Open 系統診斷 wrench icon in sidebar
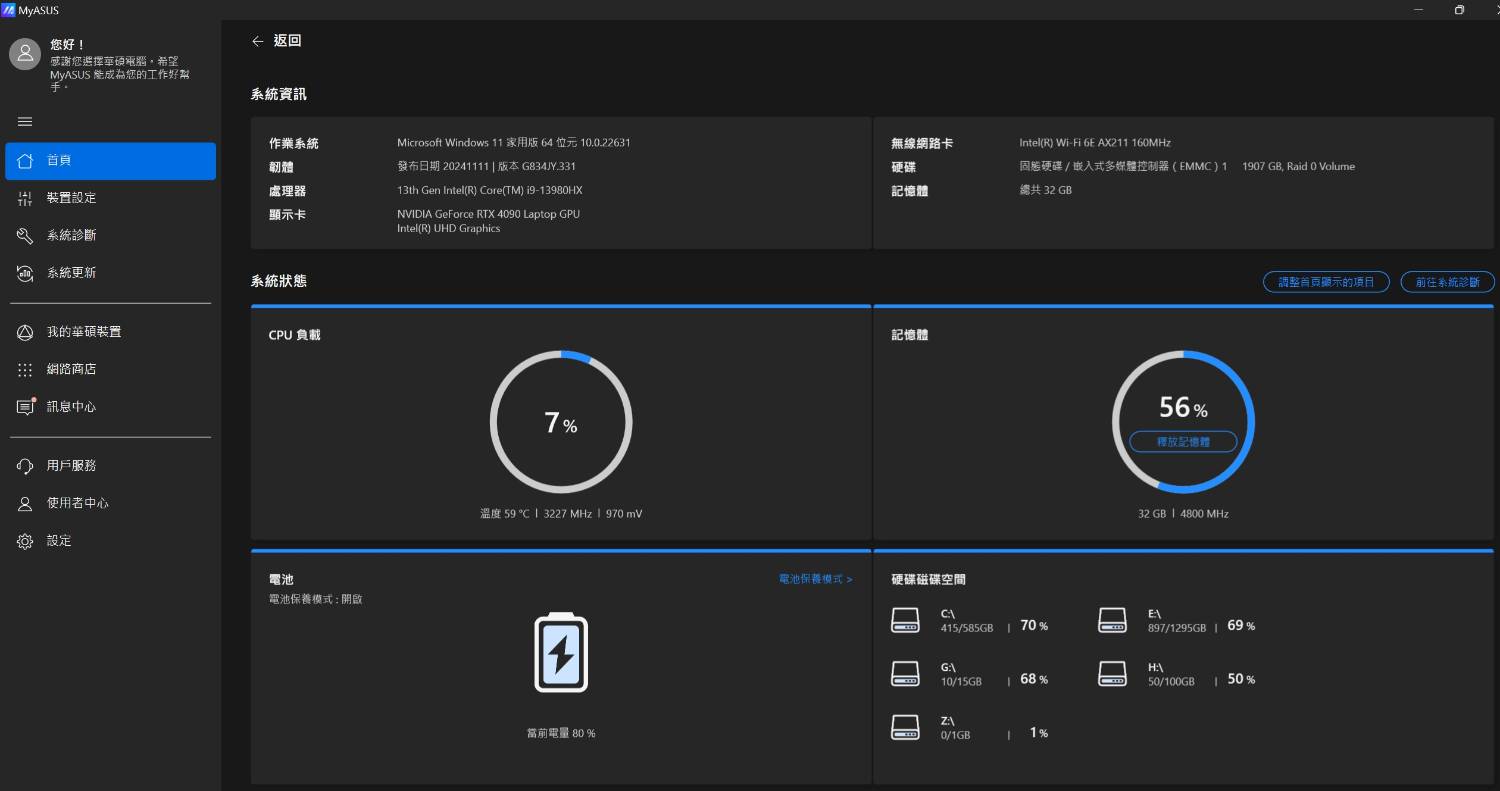 (x=25, y=236)
